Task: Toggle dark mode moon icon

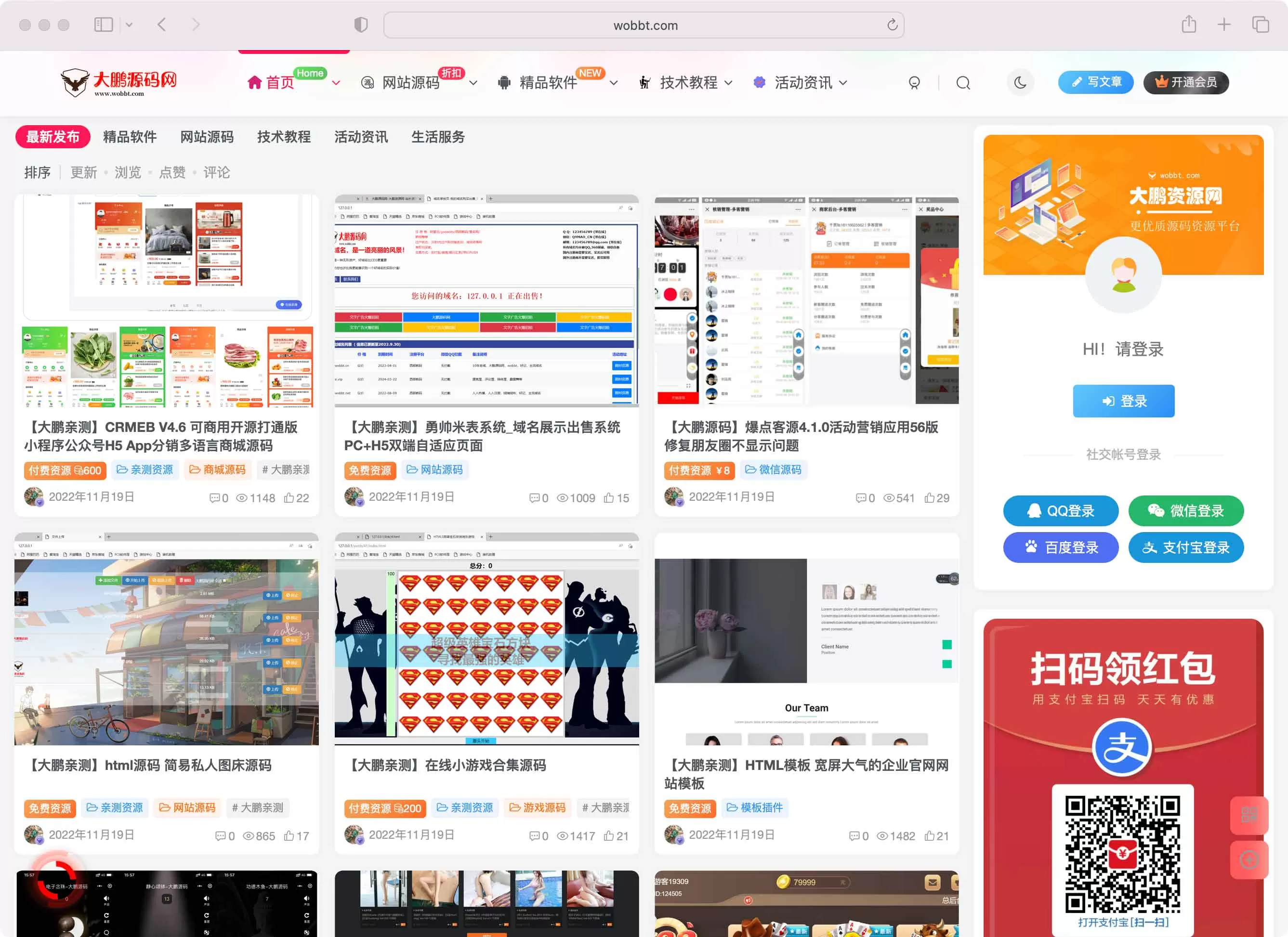Action: [x=1021, y=83]
